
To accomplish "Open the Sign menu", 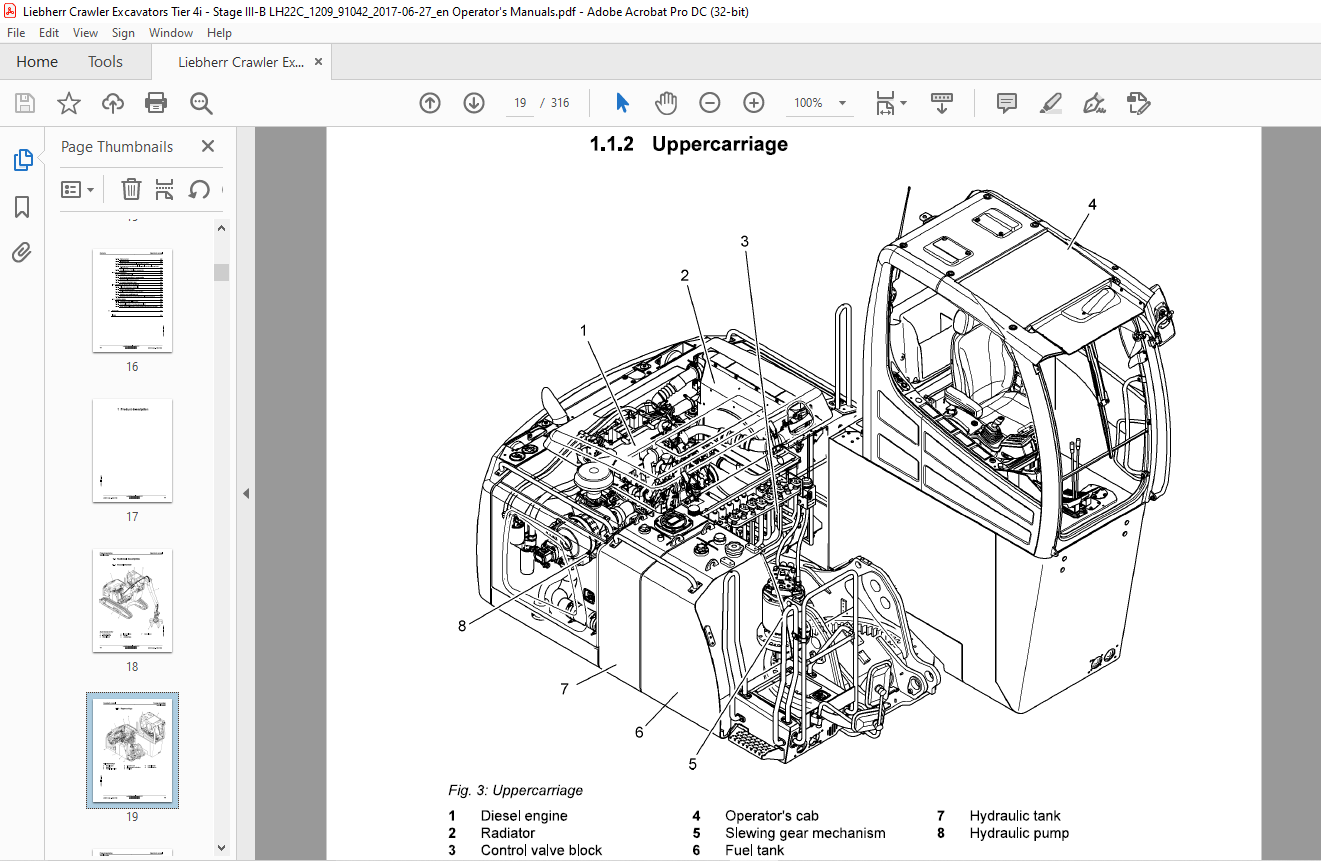I will click(123, 33).
